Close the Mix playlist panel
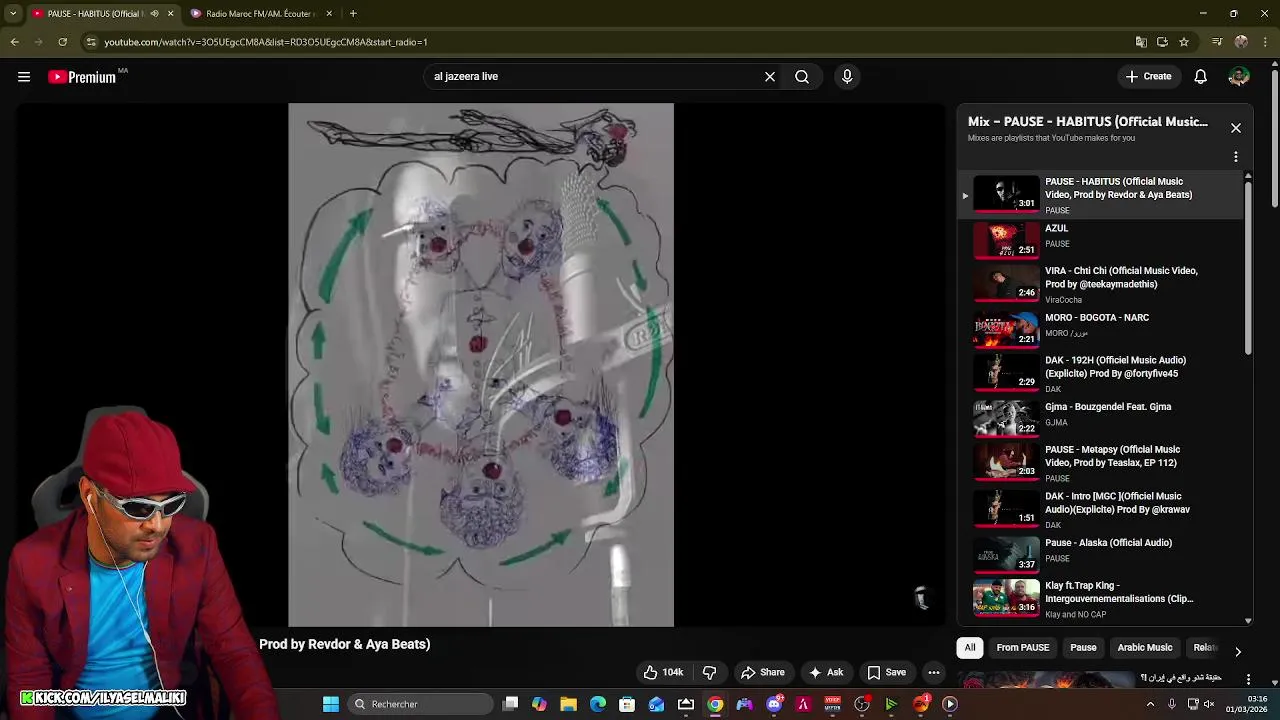Screen dimensions: 1280x720 point(1236,128)
